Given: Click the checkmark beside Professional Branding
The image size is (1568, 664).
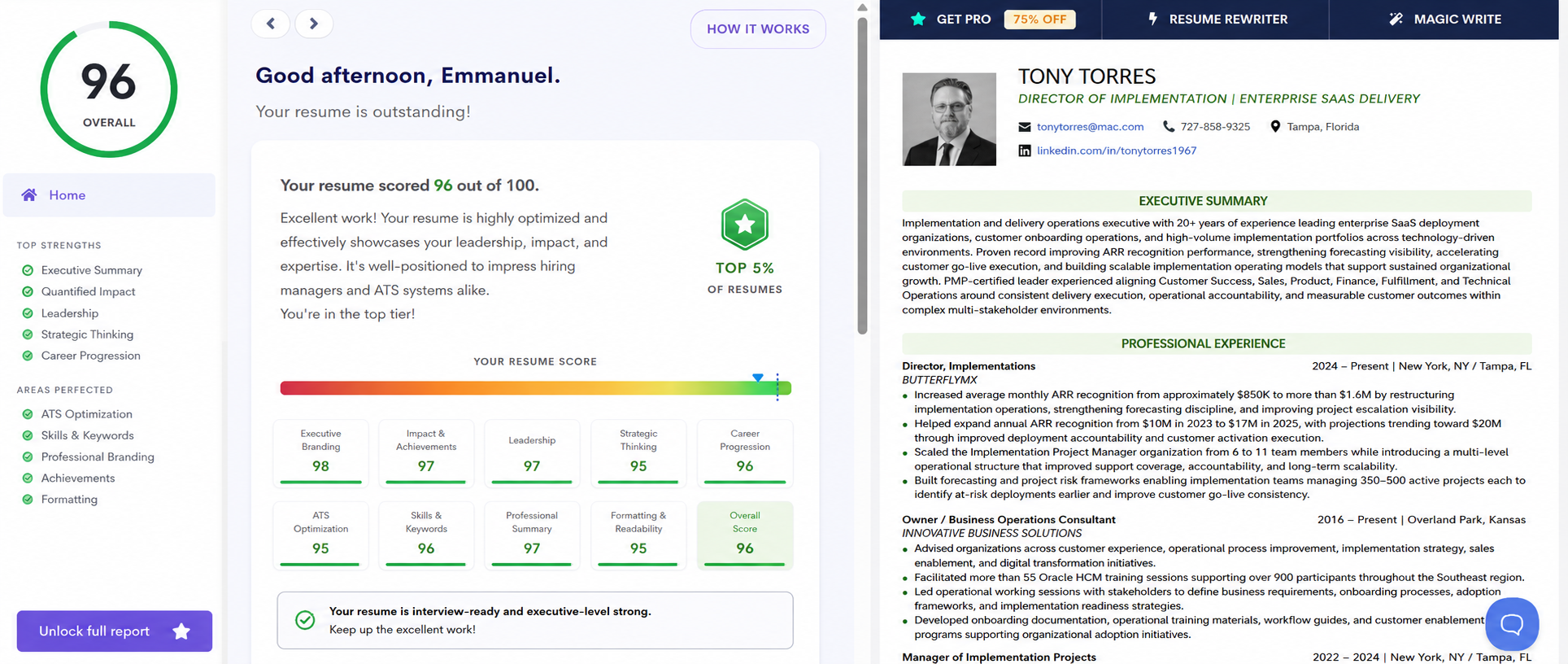Looking at the screenshot, I should (x=28, y=456).
